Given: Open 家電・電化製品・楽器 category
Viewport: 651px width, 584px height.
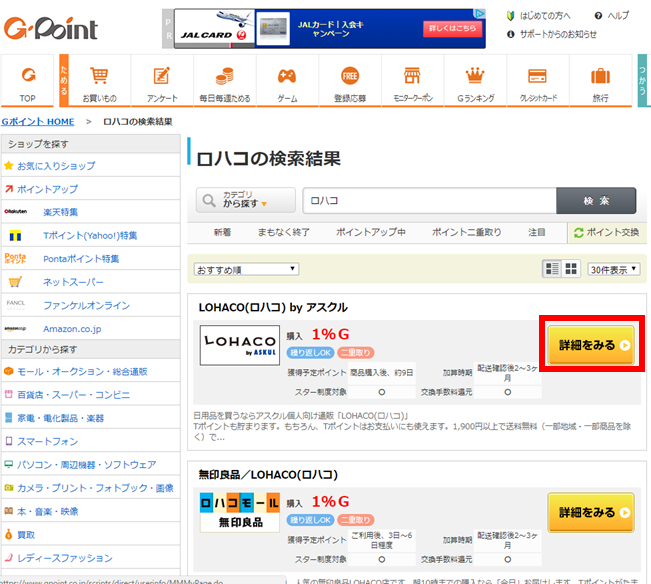Looking at the screenshot, I should coord(60,418).
